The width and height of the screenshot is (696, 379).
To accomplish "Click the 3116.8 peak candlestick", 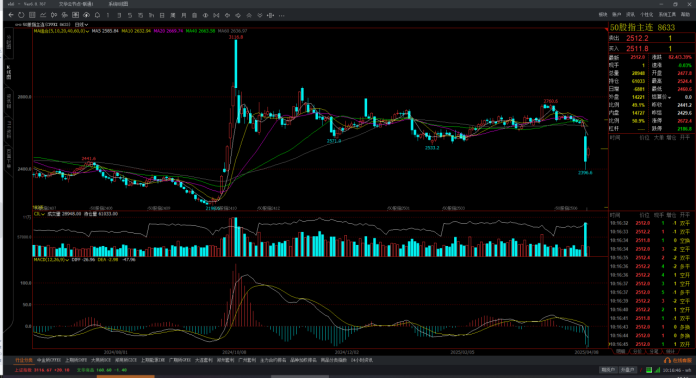I will click(236, 64).
